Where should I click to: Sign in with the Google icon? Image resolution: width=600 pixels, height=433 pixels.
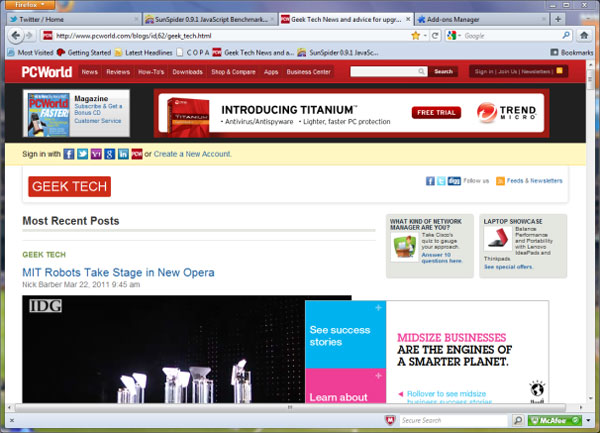[109, 154]
